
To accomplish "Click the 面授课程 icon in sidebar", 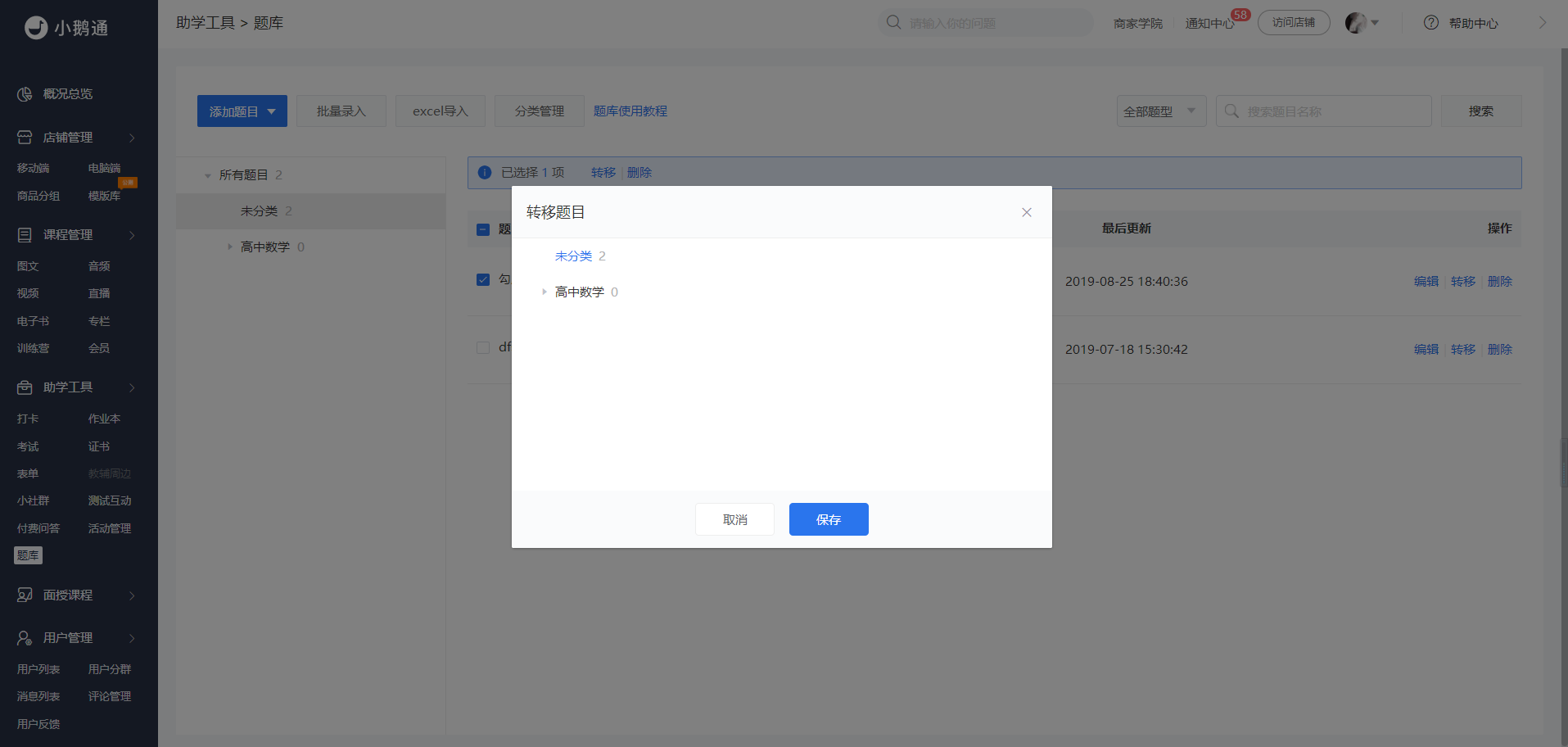I will [25, 595].
